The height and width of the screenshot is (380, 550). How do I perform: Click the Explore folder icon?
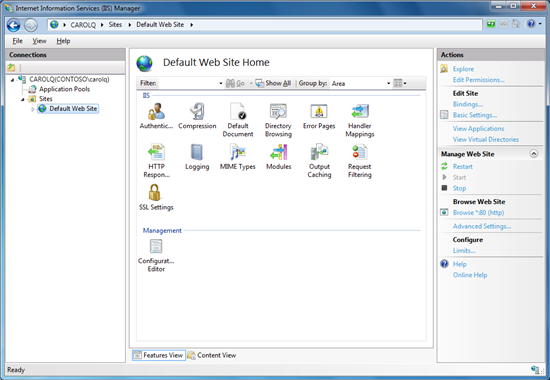444,69
